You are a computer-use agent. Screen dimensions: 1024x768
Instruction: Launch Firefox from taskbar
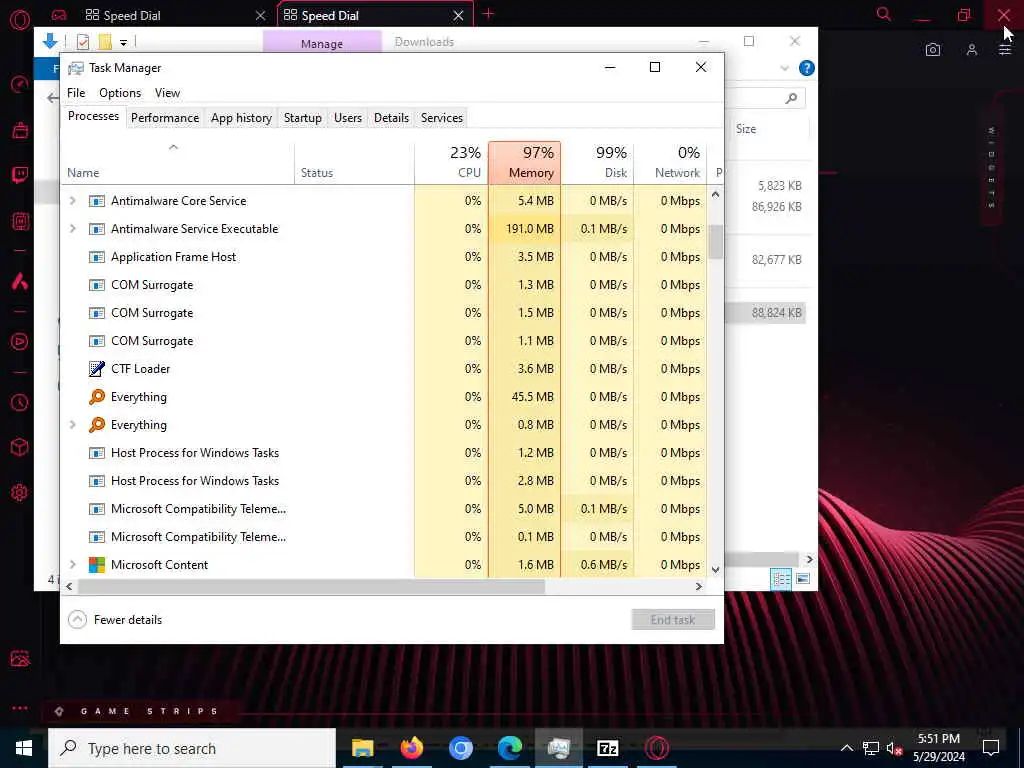tap(411, 748)
